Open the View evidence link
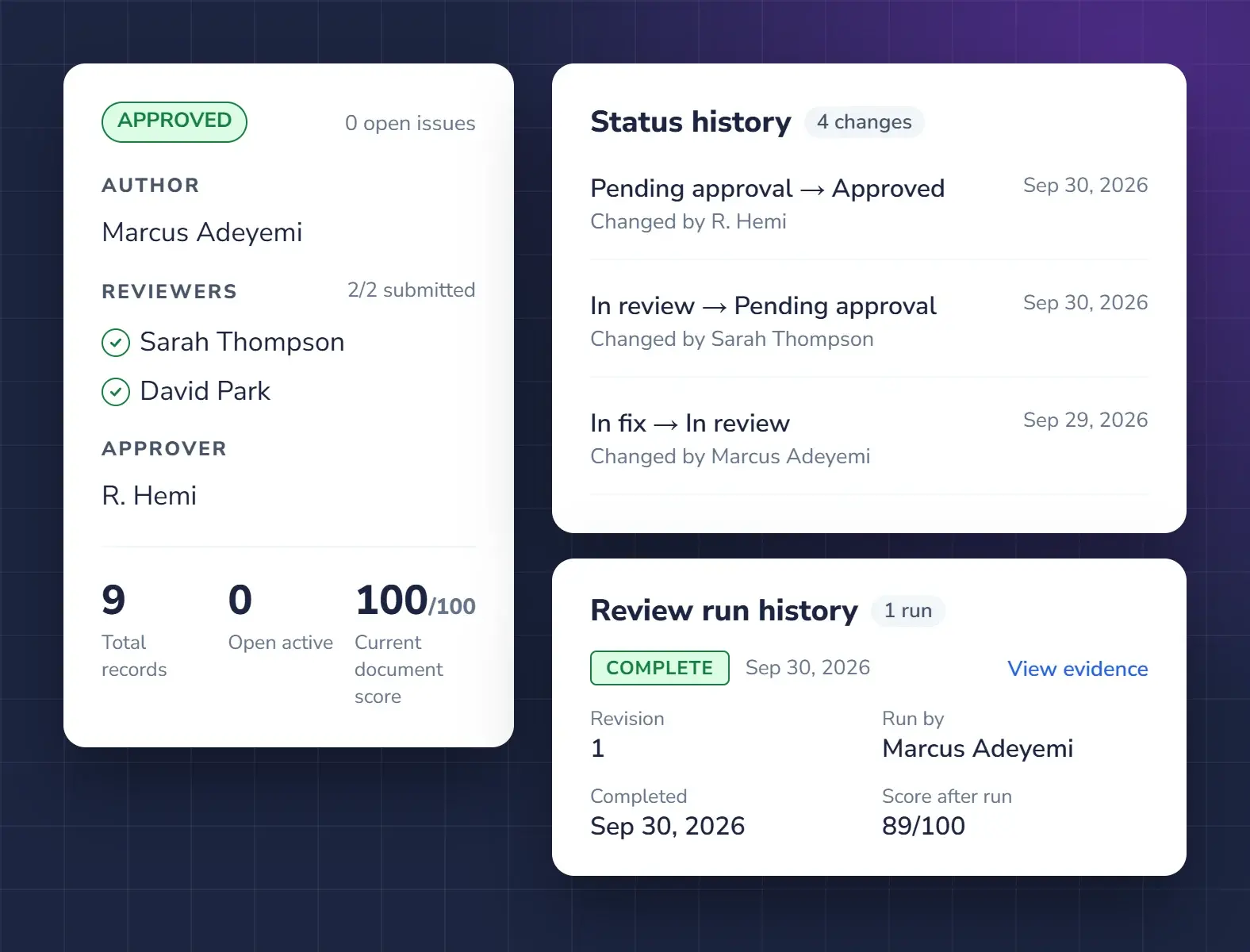 pos(1077,669)
